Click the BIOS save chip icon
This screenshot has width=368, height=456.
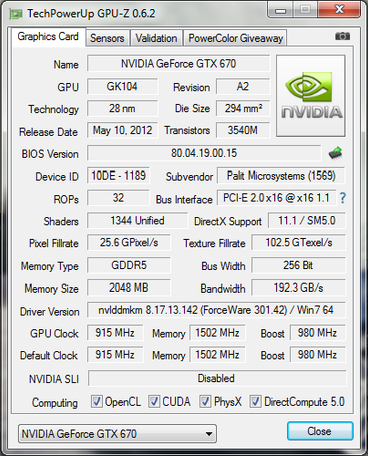336,153
